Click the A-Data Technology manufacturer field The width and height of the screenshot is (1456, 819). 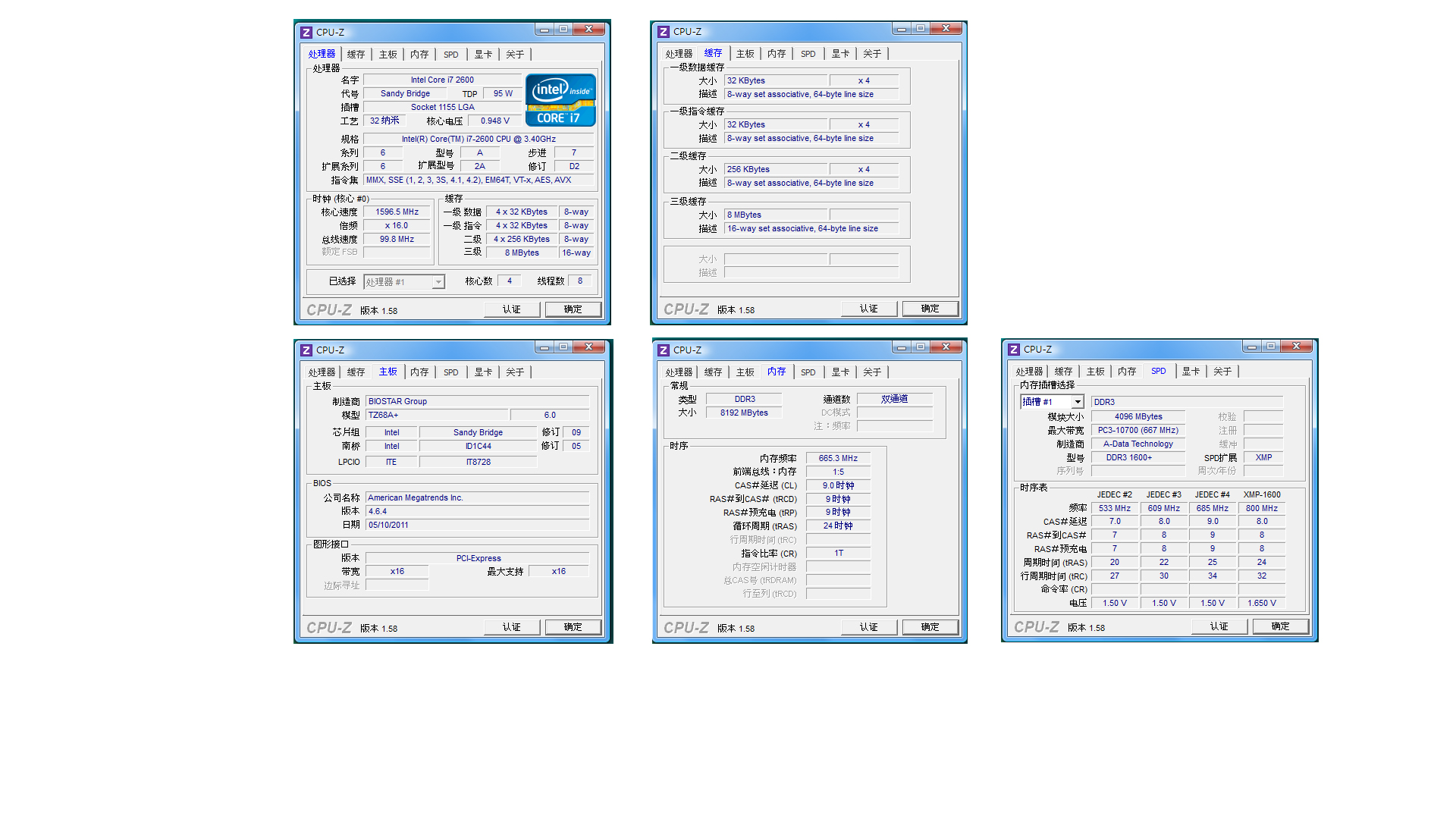click(1138, 444)
